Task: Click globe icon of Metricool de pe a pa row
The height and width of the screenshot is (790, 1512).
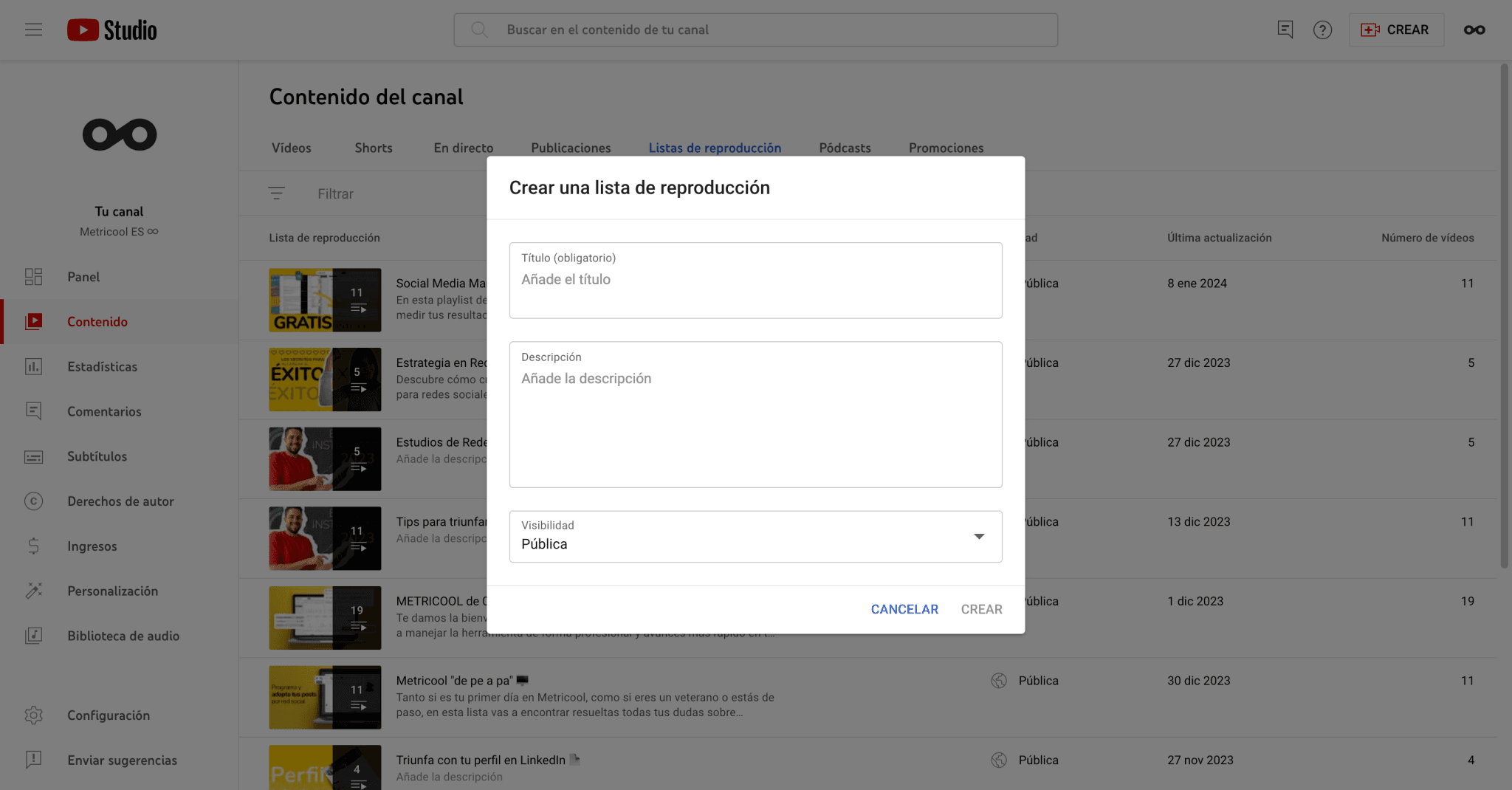Action: (x=999, y=681)
